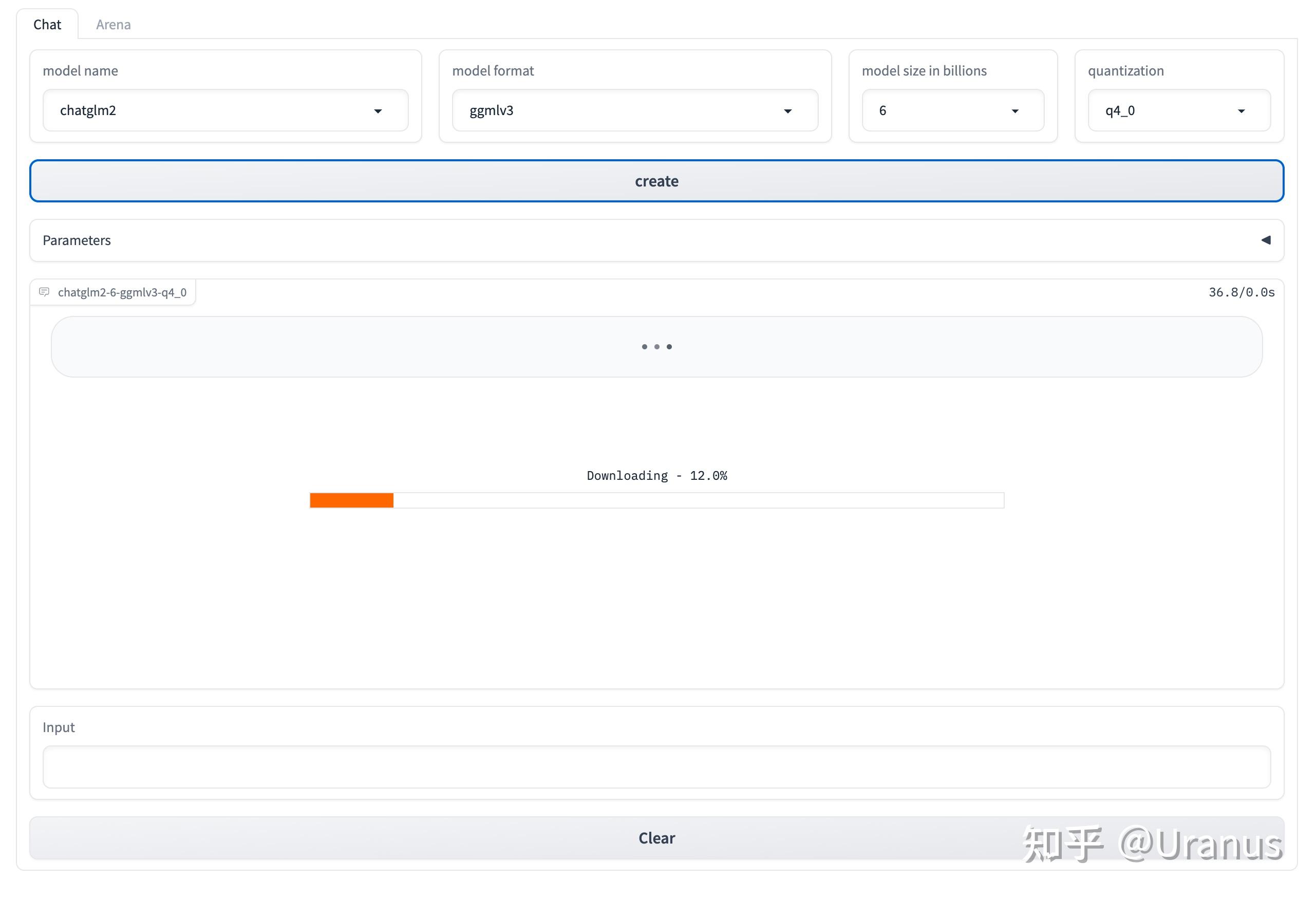The width and height of the screenshot is (1316, 898).
Task: Expand the Parameters accordion
Action: click(x=657, y=240)
